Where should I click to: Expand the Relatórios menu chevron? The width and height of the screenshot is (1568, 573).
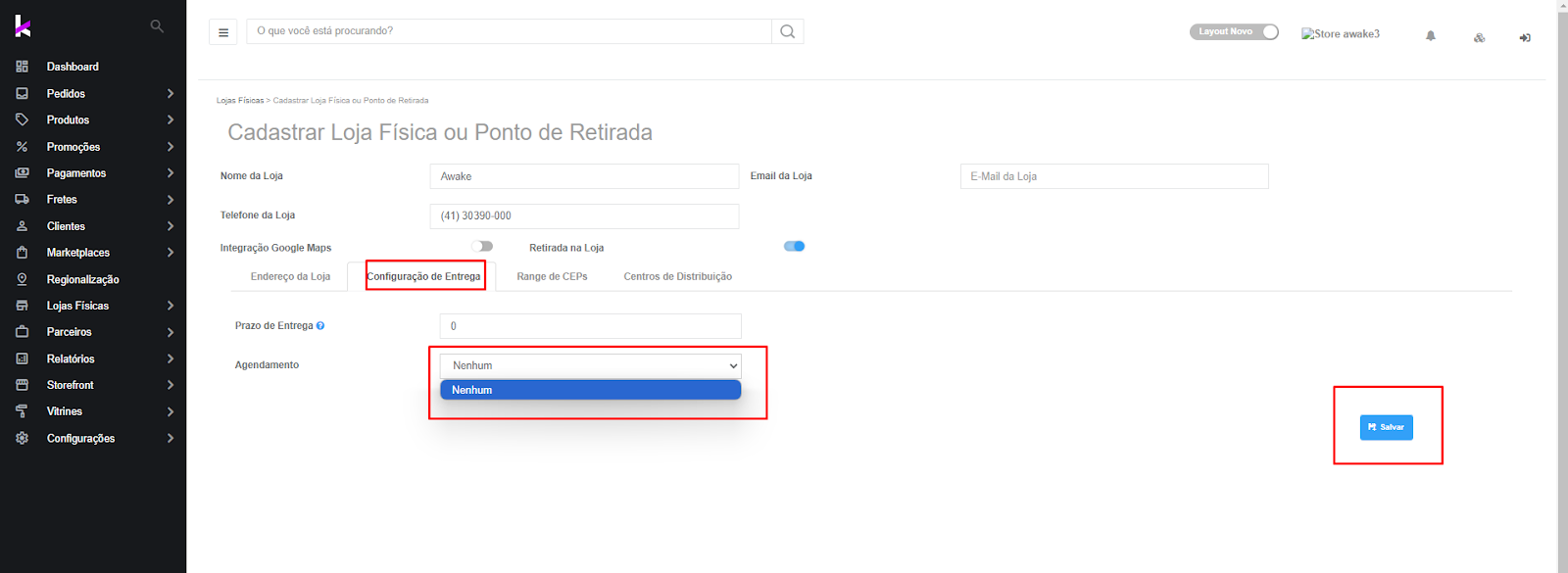click(171, 358)
